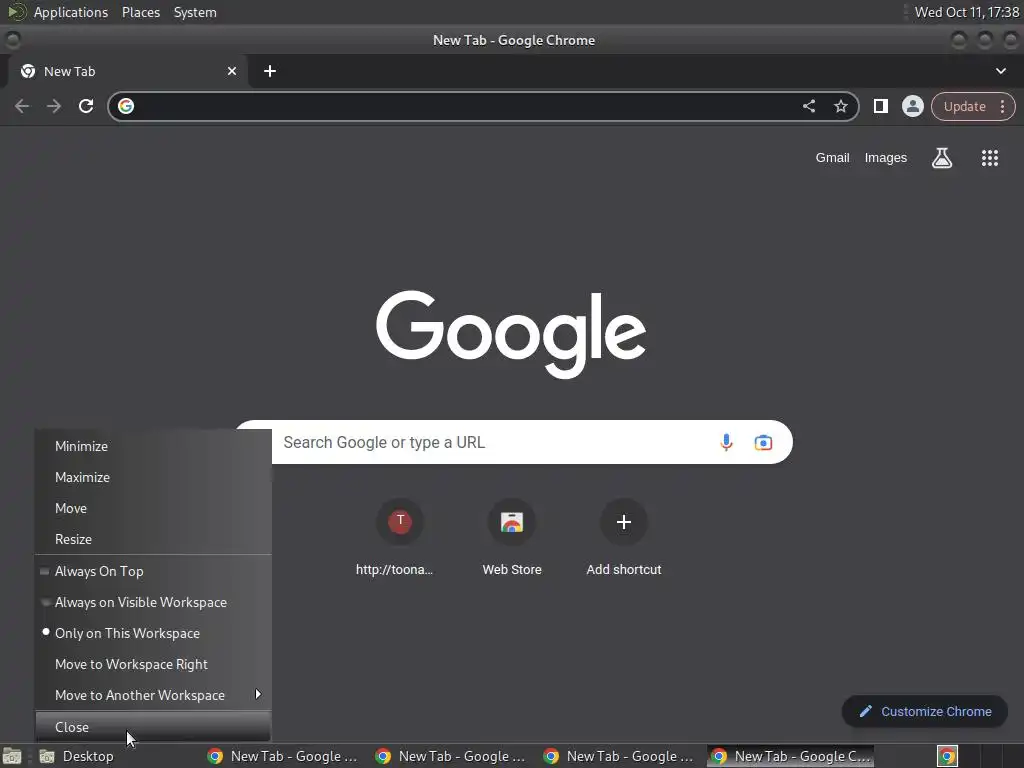Choose Minimize from the window menu
This screenshot has width=1024, height=768.
pos(153,446)
